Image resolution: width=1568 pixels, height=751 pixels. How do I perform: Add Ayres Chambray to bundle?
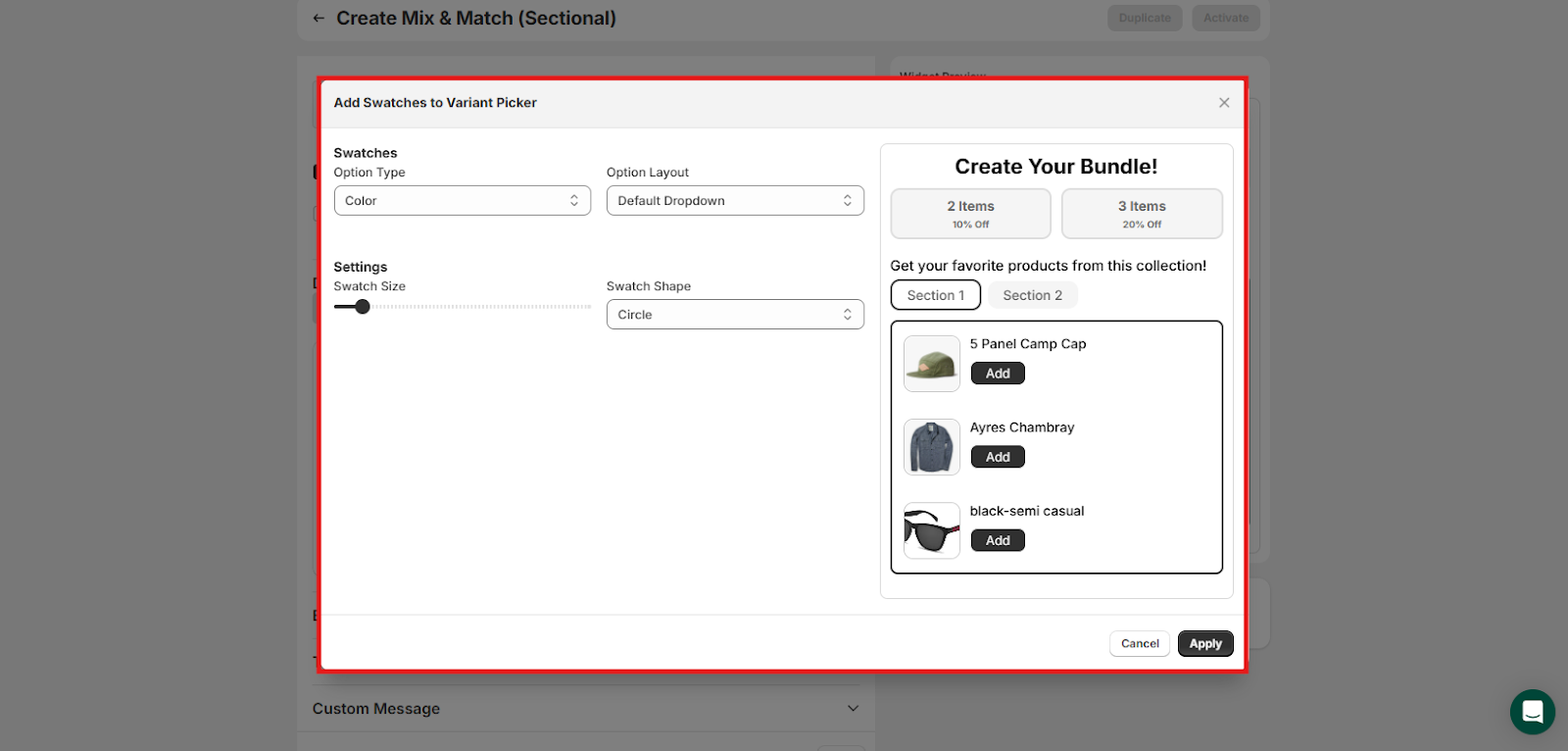pyautogui.click(x=998, y=457)
